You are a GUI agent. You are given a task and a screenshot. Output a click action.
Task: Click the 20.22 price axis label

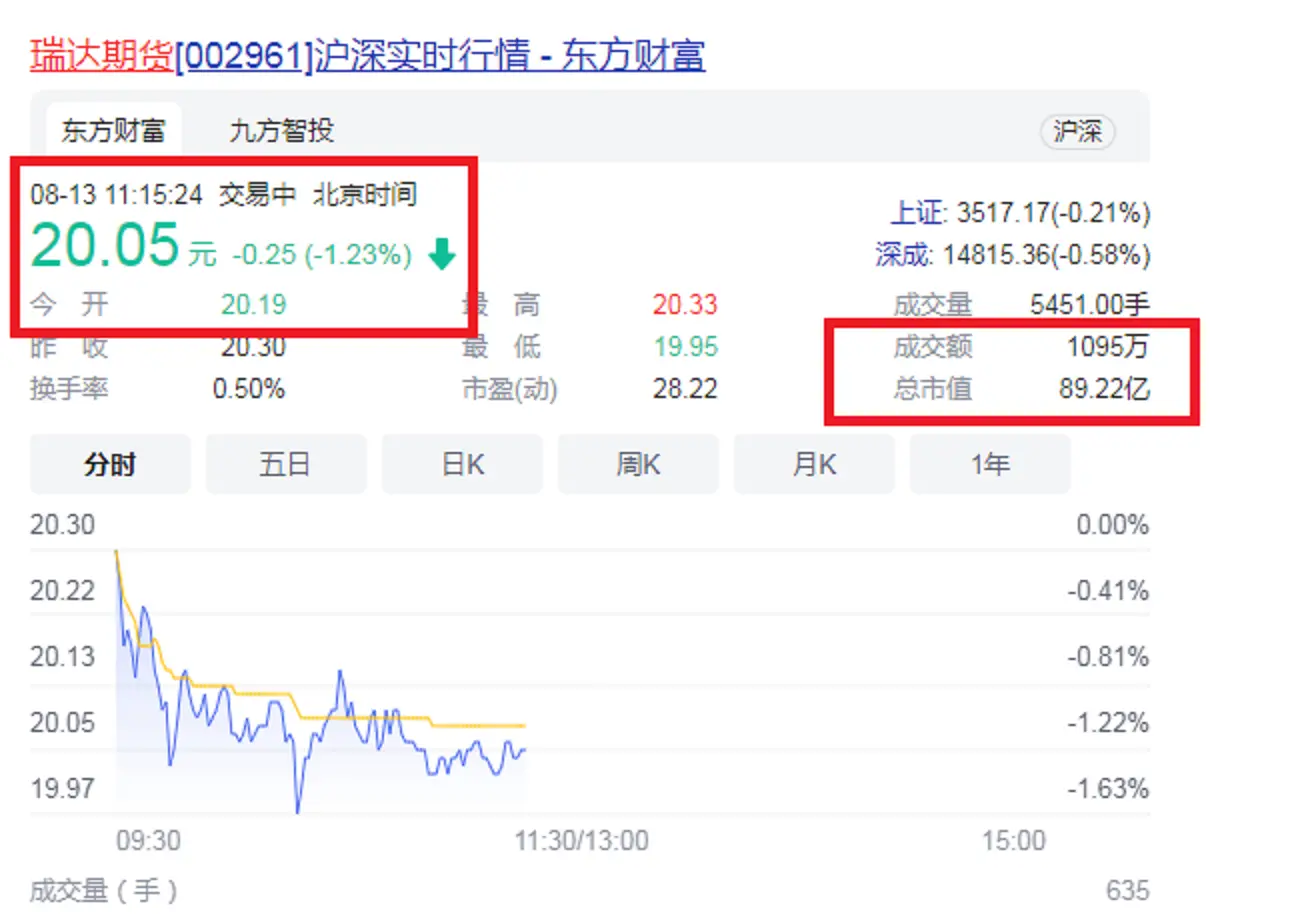coord(62,590)
